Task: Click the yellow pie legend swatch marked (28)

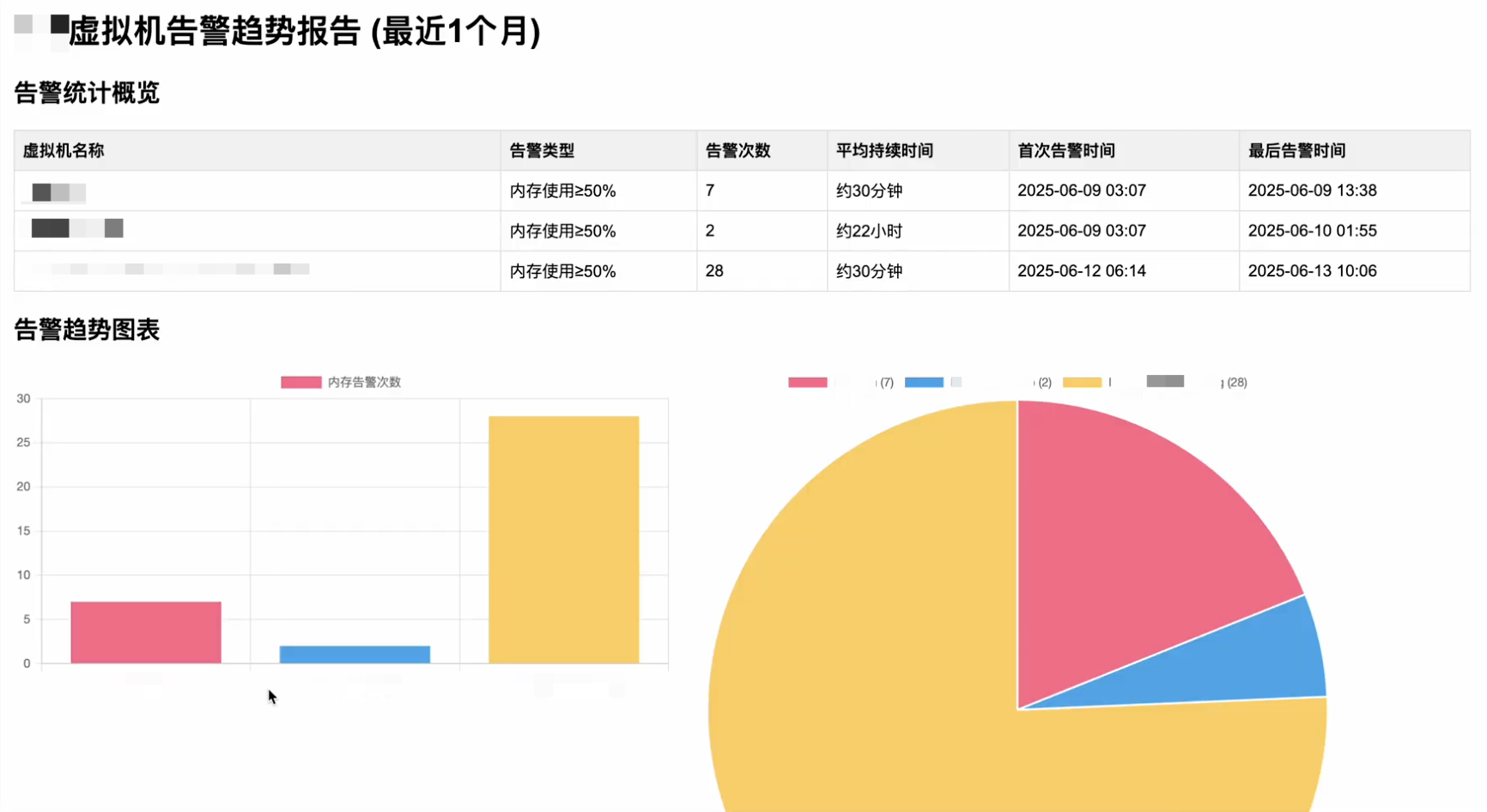Action: pos(1082,382)
